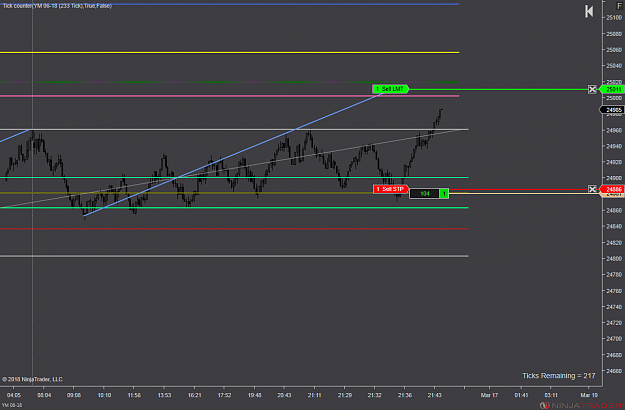Select the red Sell STP order flag
Screen dimensions: 625x410
pyautogui.click(x=391, y=189)
